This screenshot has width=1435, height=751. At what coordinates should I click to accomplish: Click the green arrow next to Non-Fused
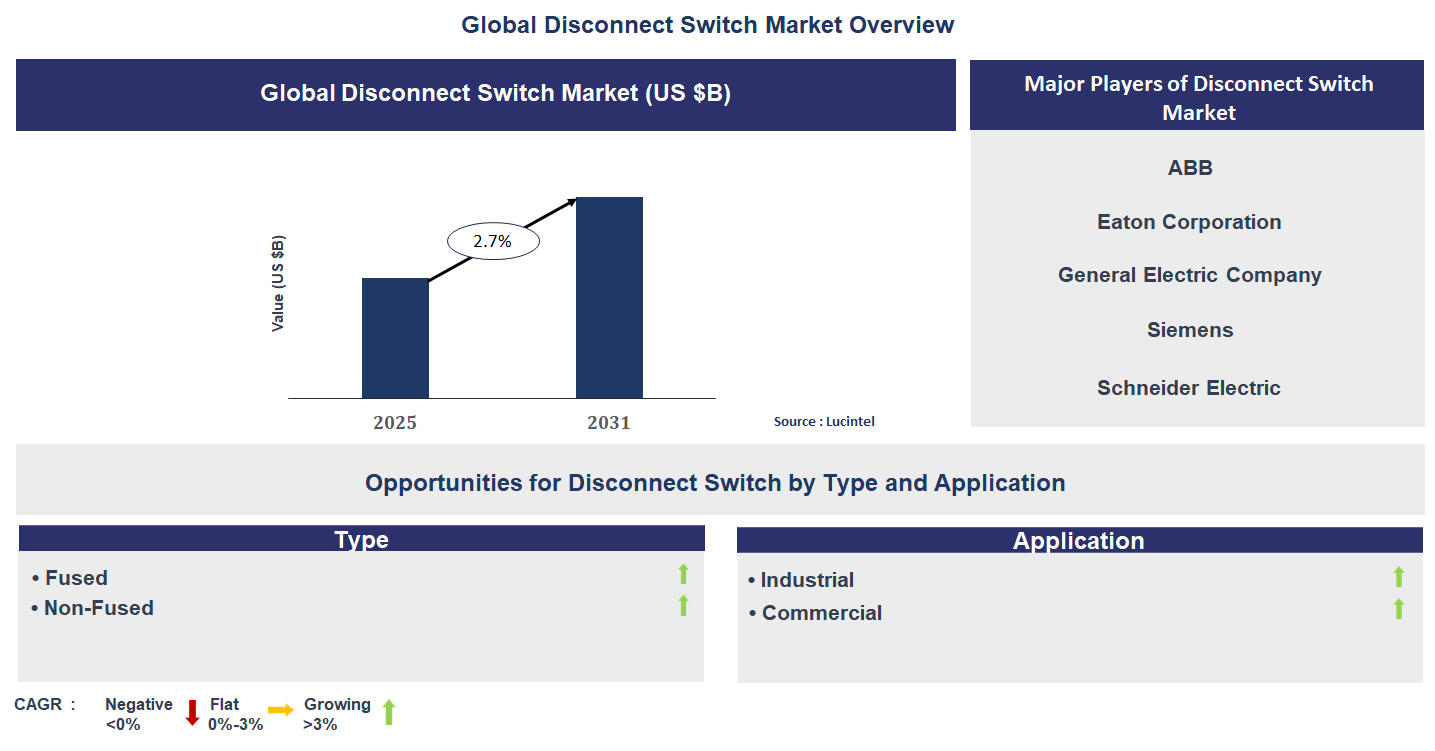(683, 604)
